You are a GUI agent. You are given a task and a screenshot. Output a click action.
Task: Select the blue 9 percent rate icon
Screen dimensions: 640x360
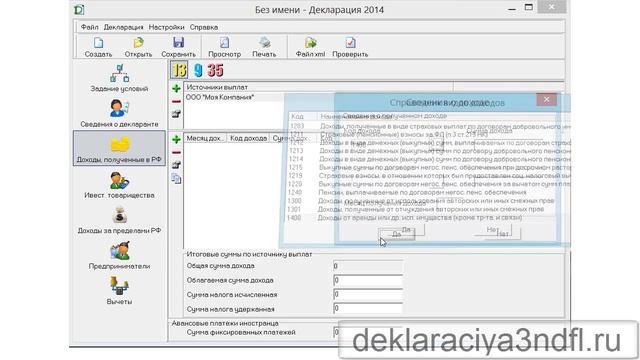click(x=198, y=70)
